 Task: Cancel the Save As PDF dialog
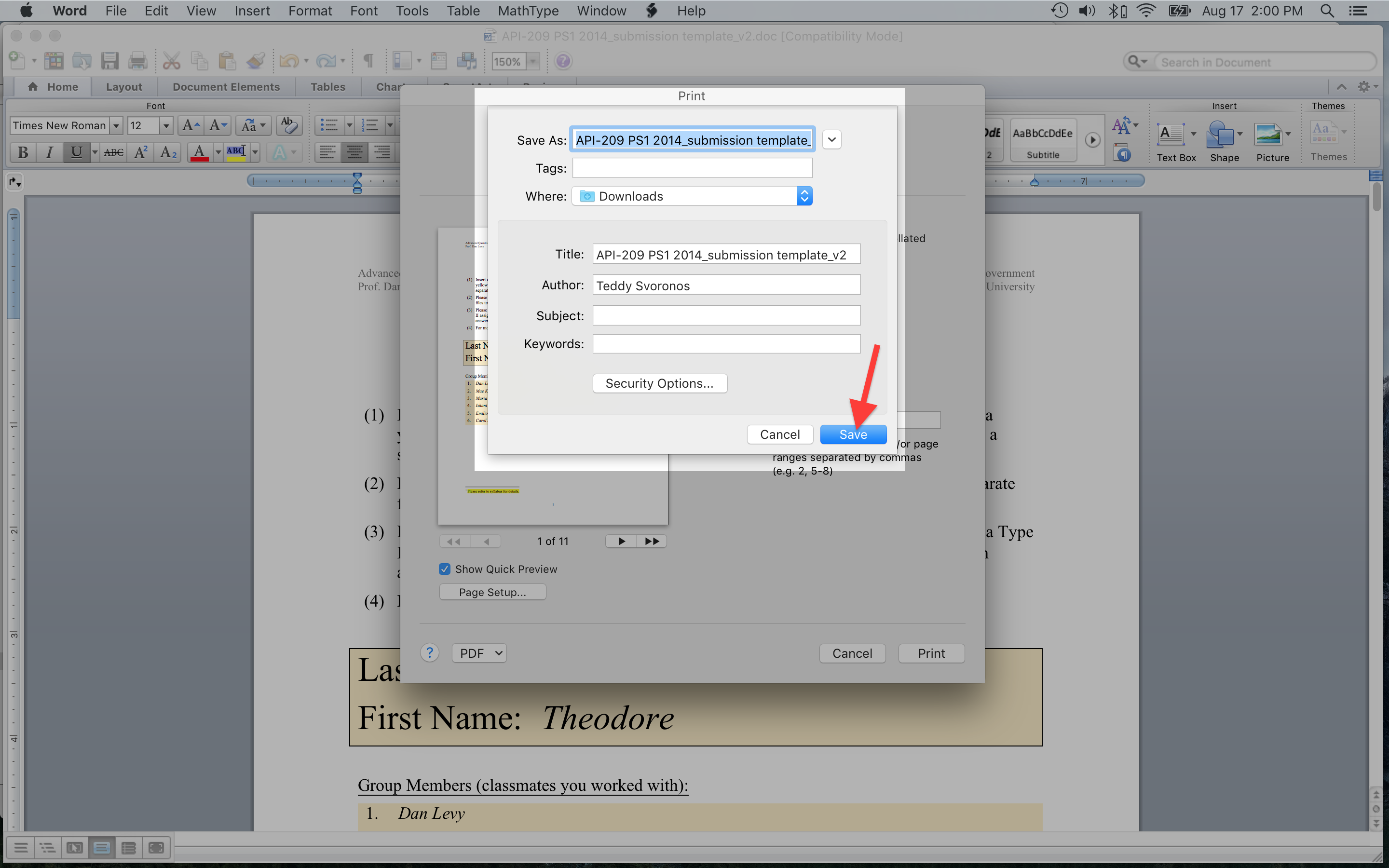[x=779, y=434]
